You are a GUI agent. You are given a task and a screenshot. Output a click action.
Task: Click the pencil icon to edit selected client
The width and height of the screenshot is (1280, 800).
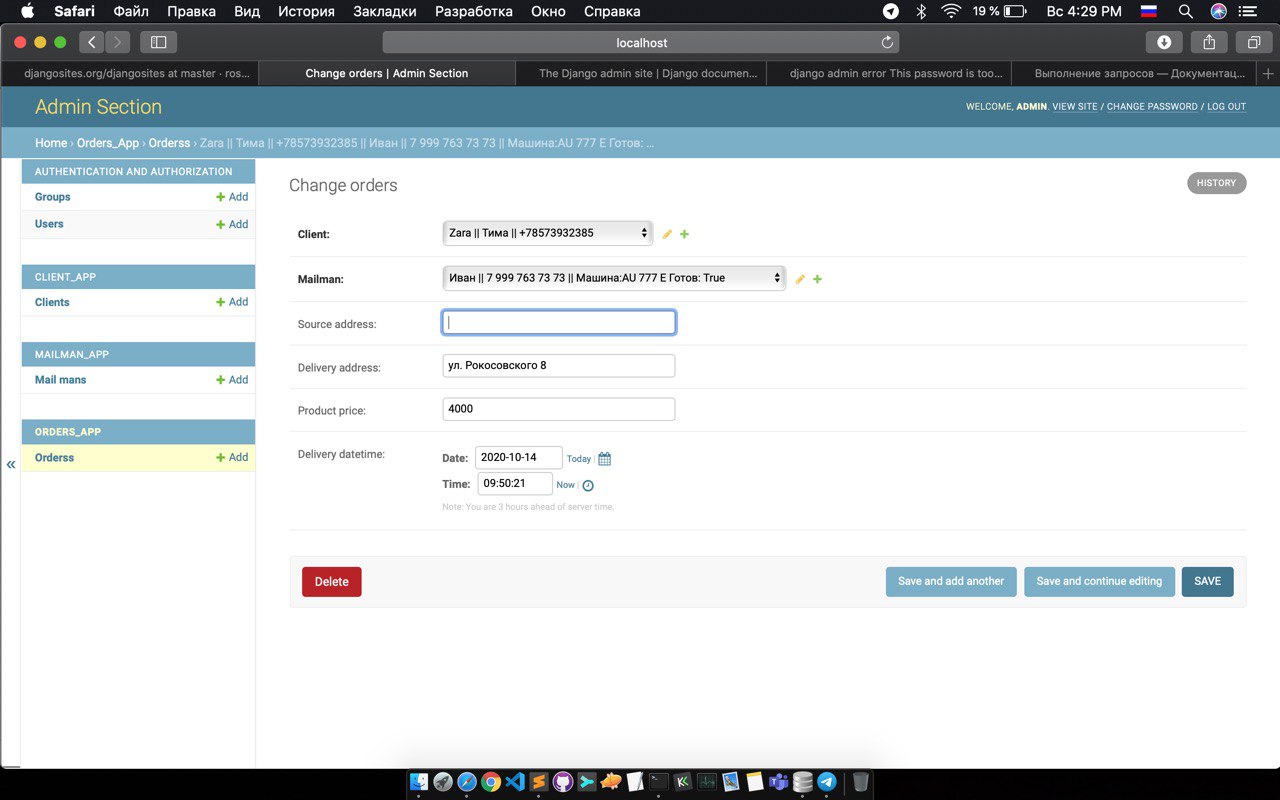pos(667,234)
